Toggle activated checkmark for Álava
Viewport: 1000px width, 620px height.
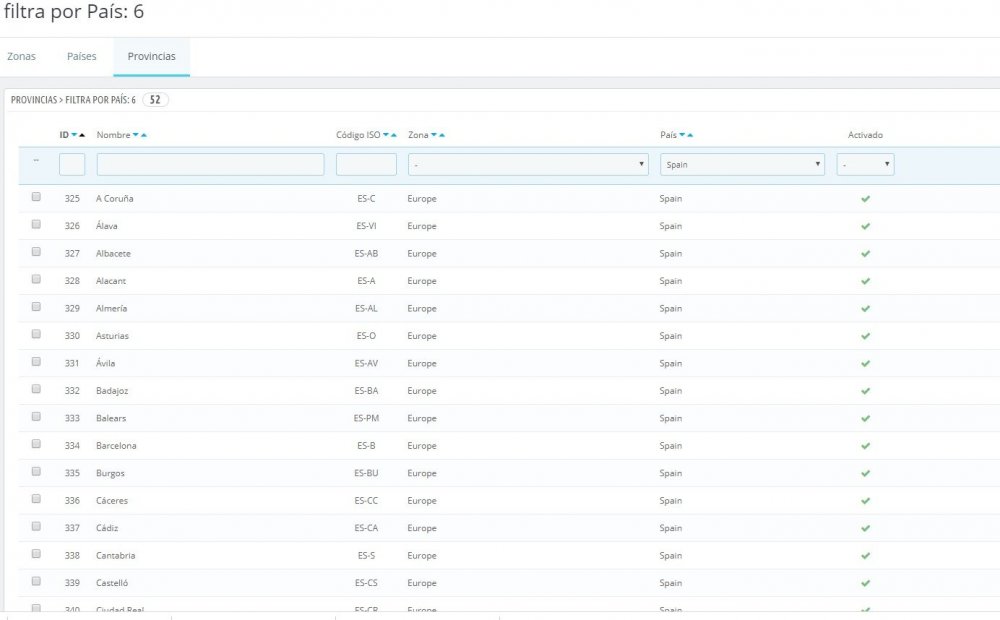point(865,226)
